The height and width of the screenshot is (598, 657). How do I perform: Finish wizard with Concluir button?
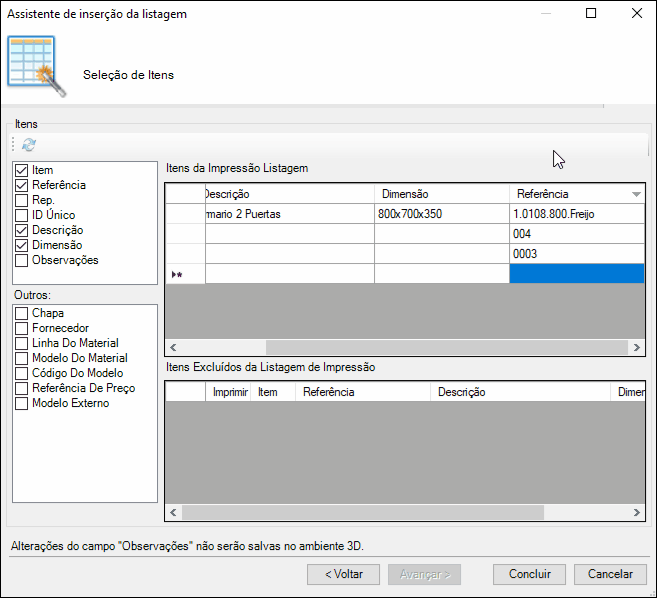[x=529, y=574]
